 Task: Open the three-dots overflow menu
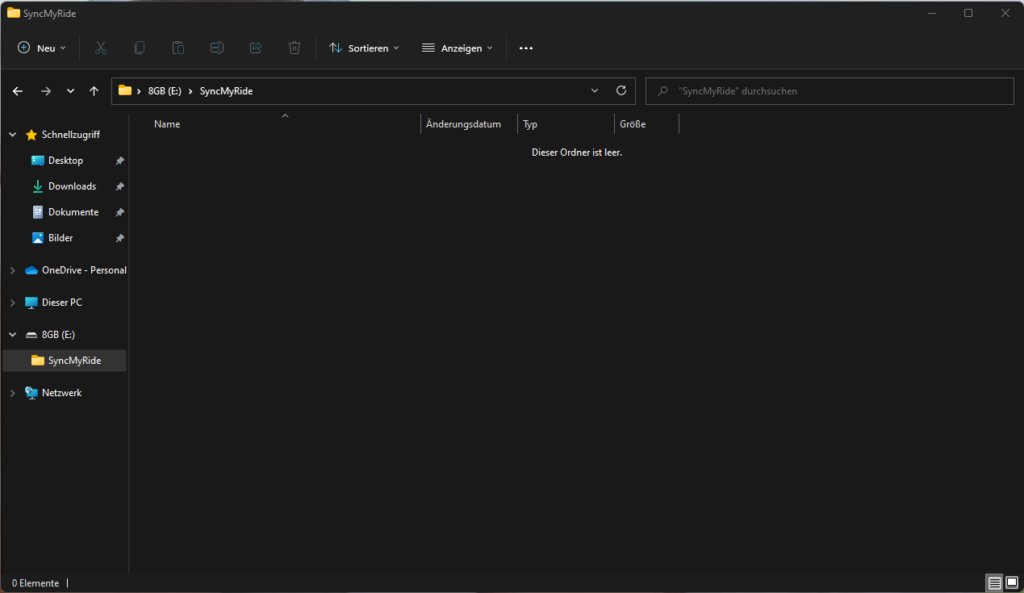(526, 47)
